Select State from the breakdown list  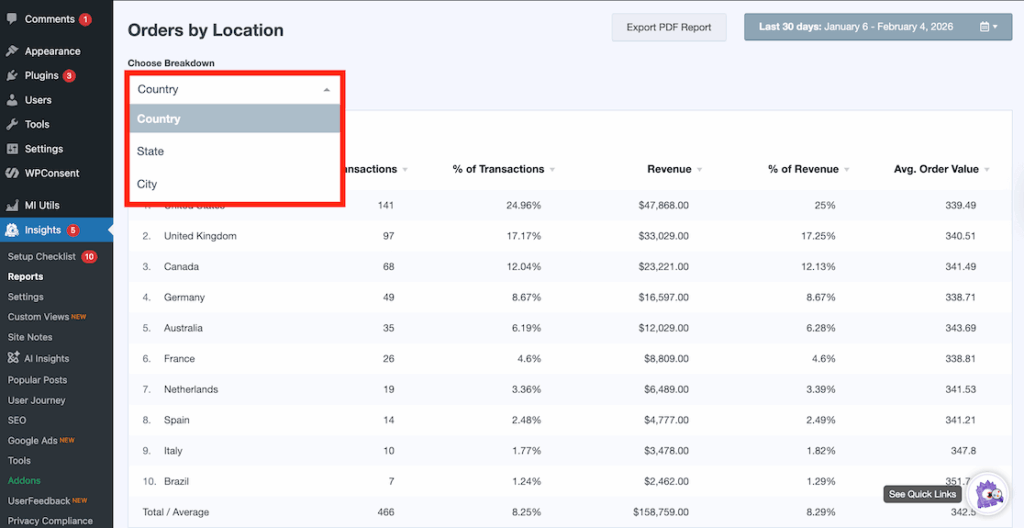tap(151, 151)
